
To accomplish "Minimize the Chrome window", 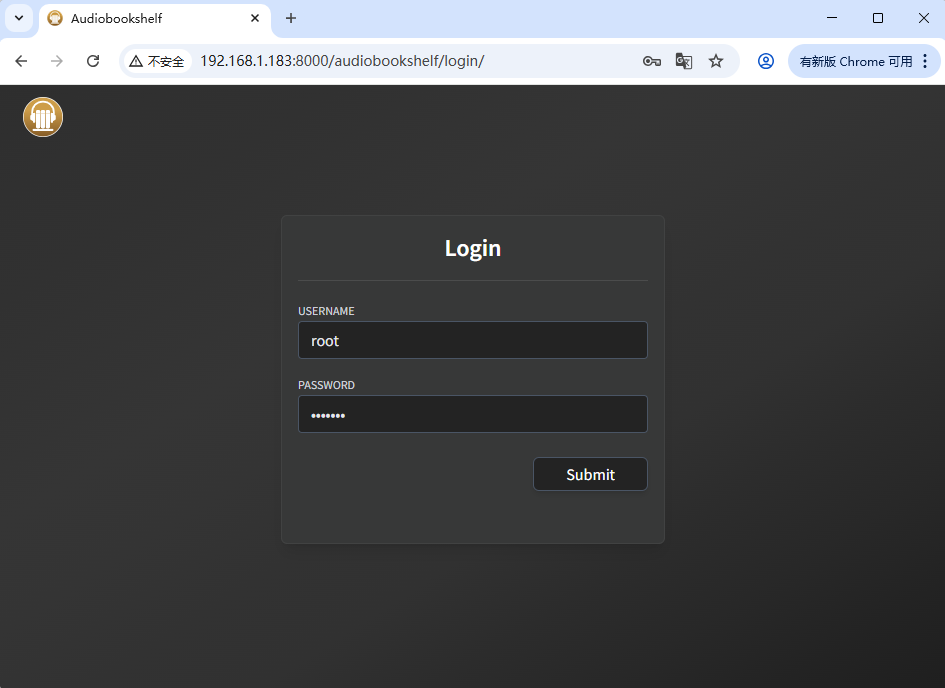I will click(x=832, y=18).
